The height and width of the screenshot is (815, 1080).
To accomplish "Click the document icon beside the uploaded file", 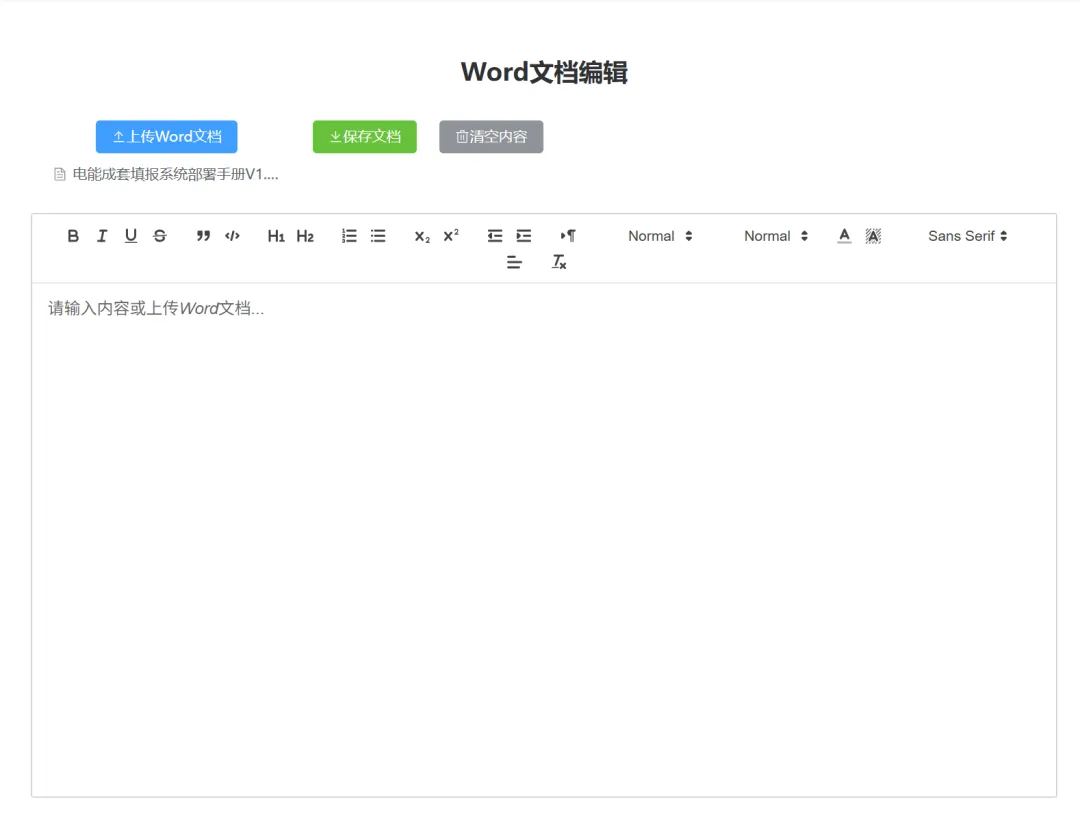I will pos(60,175).
